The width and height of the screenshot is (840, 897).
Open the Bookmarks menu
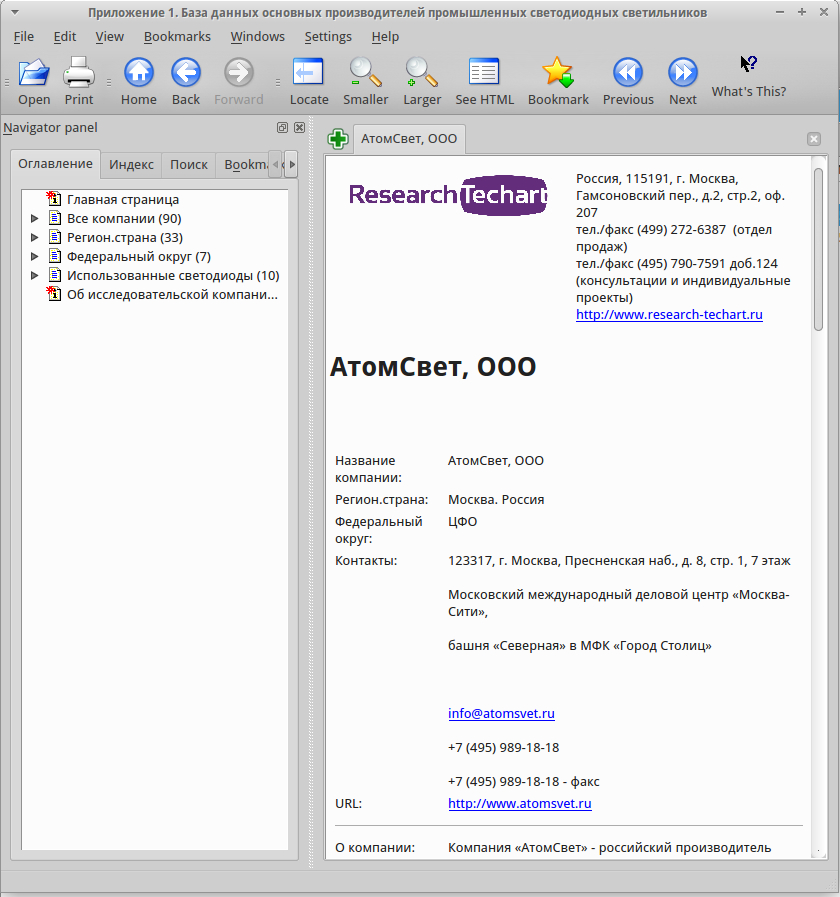coord(177,37)
